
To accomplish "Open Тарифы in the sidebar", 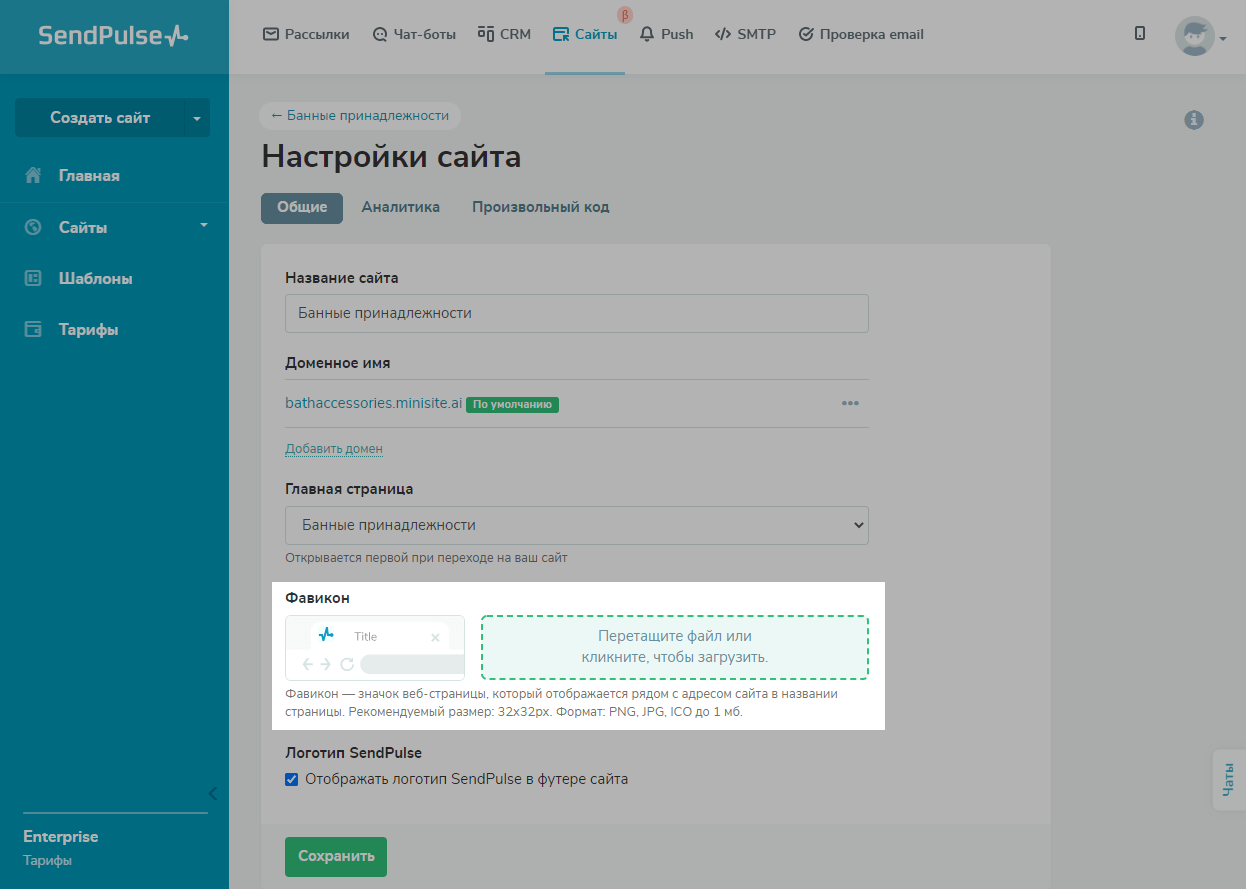I will pyautogui.click(x=88, y=330).
